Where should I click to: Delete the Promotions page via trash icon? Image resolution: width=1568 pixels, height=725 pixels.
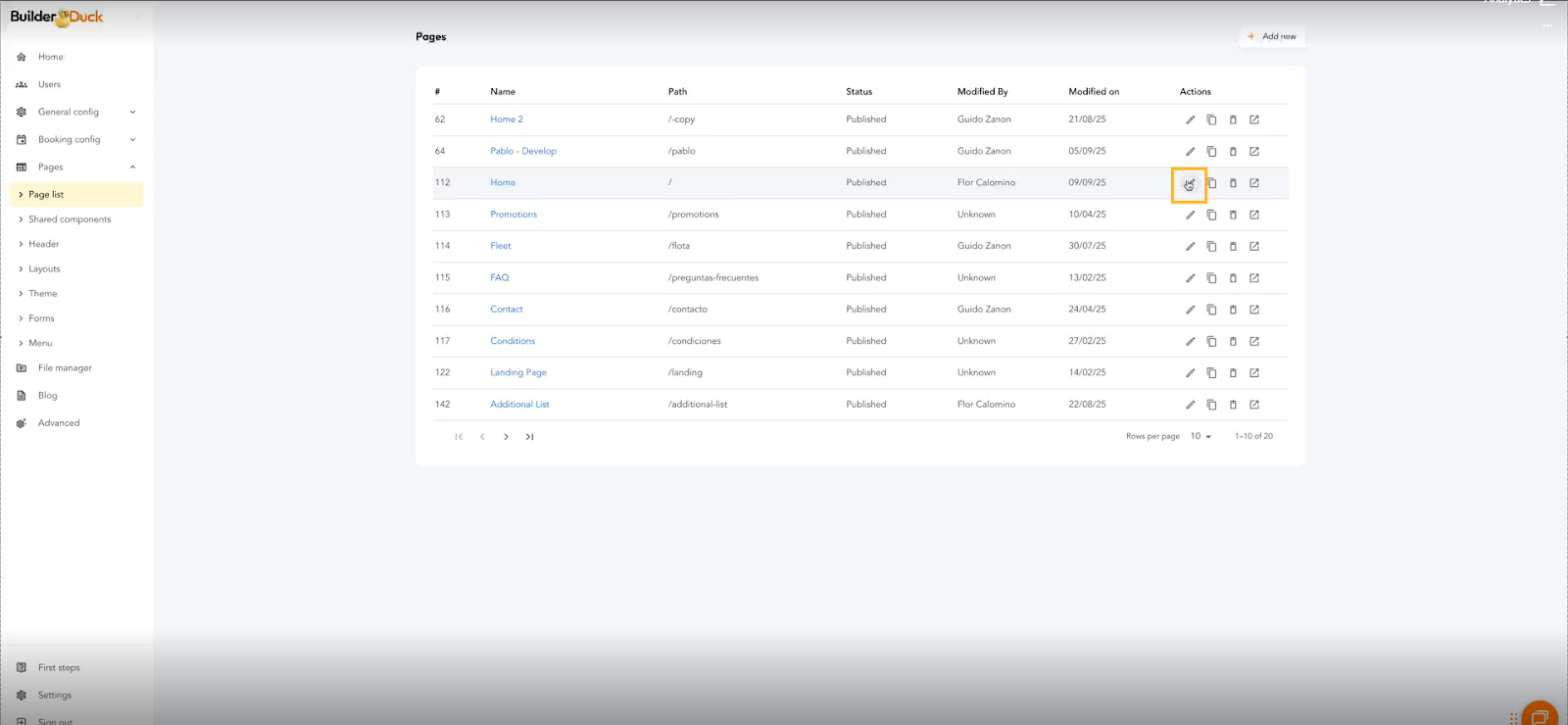coord(1233,215)
